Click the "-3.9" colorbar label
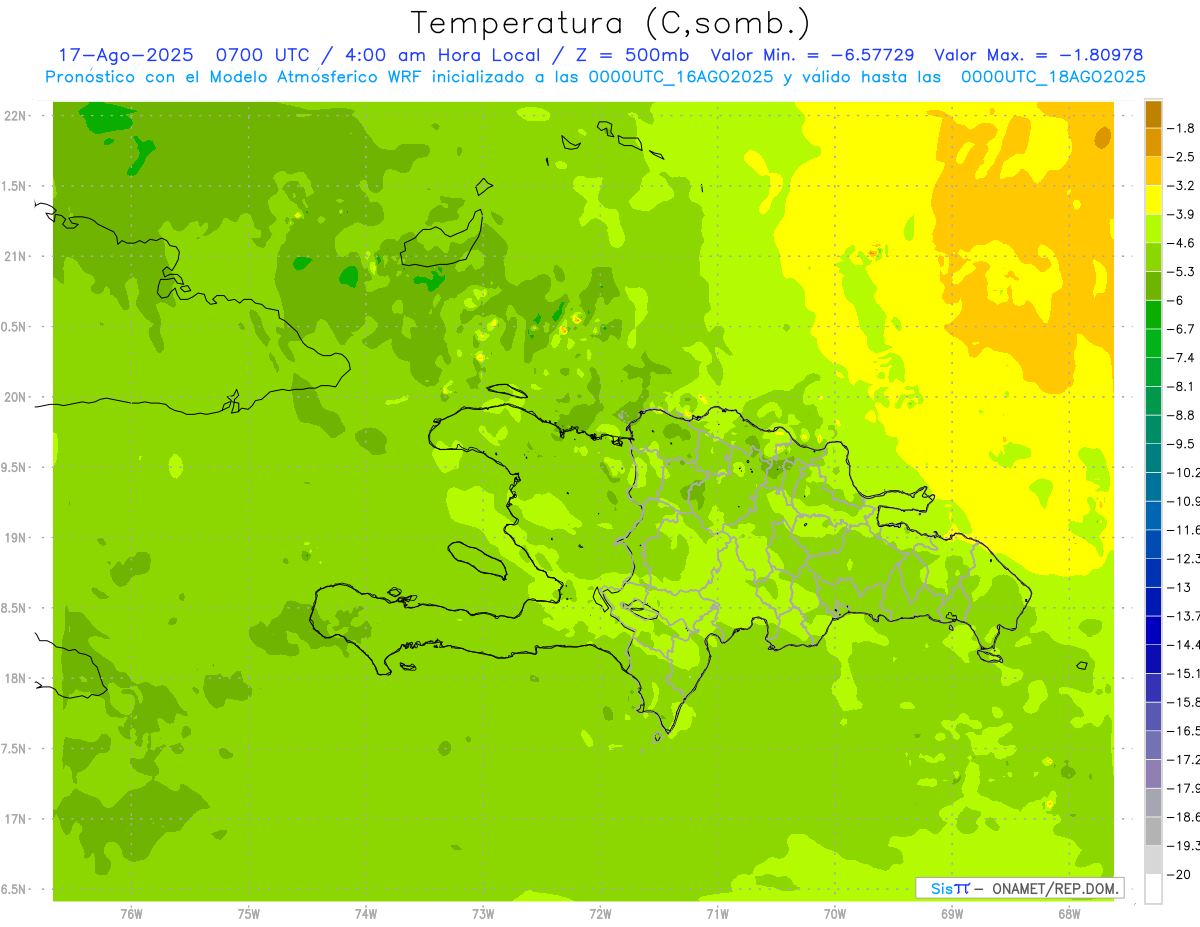 1182,214
